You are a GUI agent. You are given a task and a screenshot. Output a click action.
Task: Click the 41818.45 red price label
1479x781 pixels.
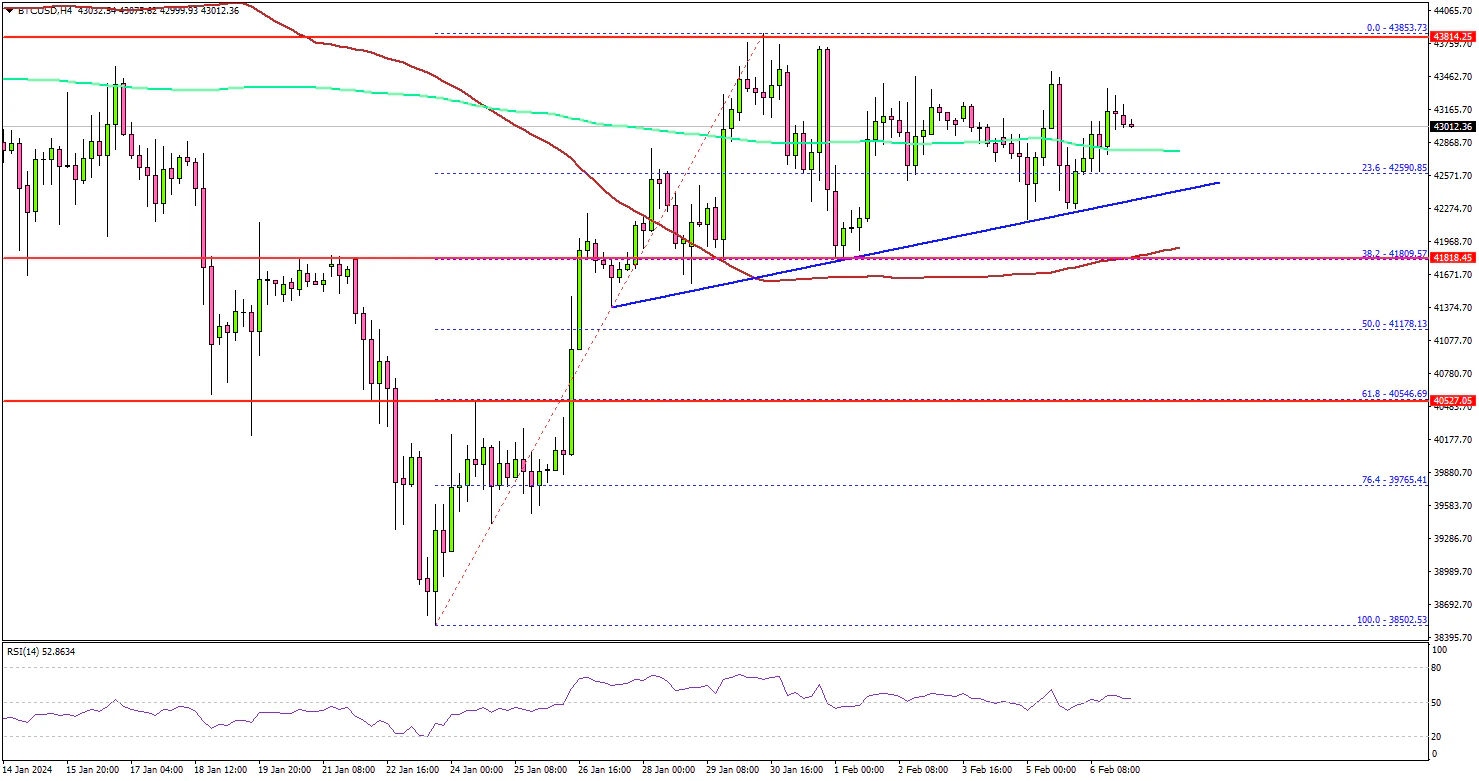[1453, 258]
